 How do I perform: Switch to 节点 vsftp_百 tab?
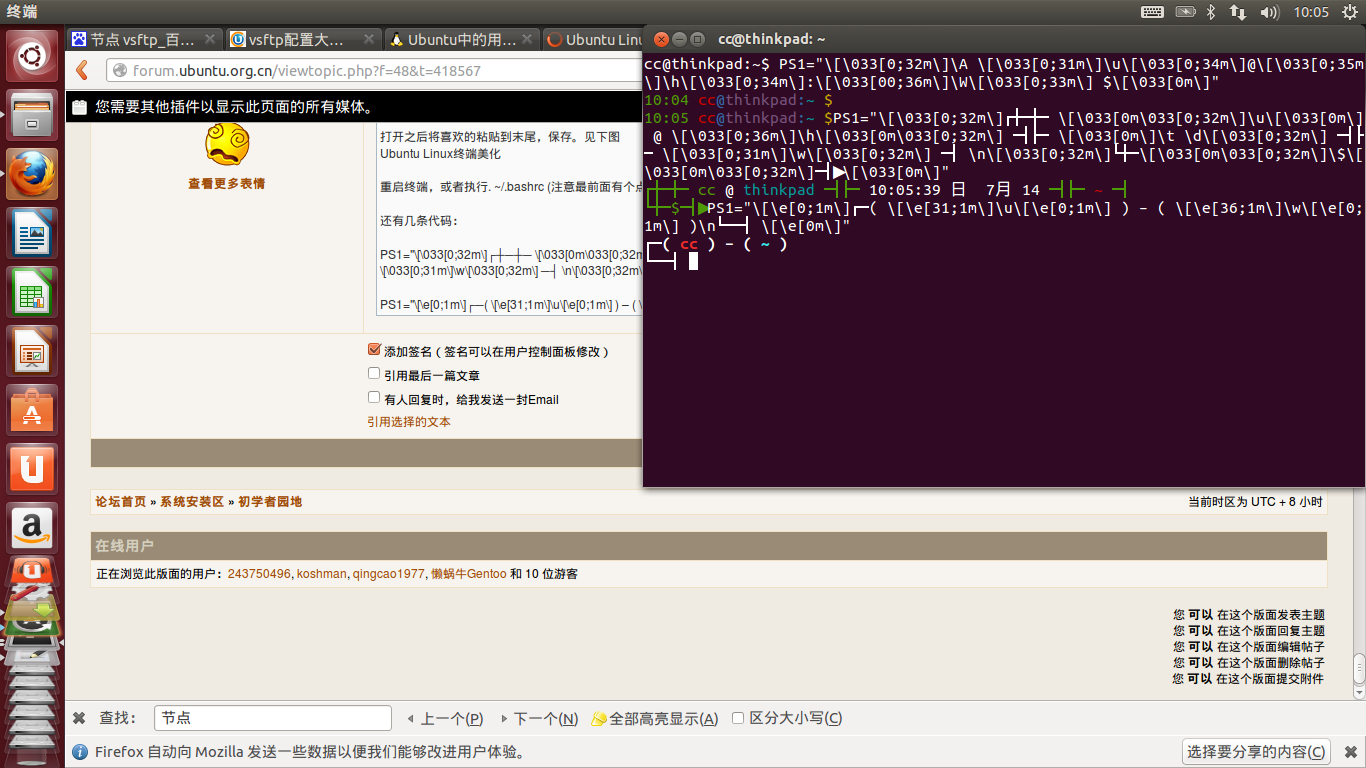point(144,40)
